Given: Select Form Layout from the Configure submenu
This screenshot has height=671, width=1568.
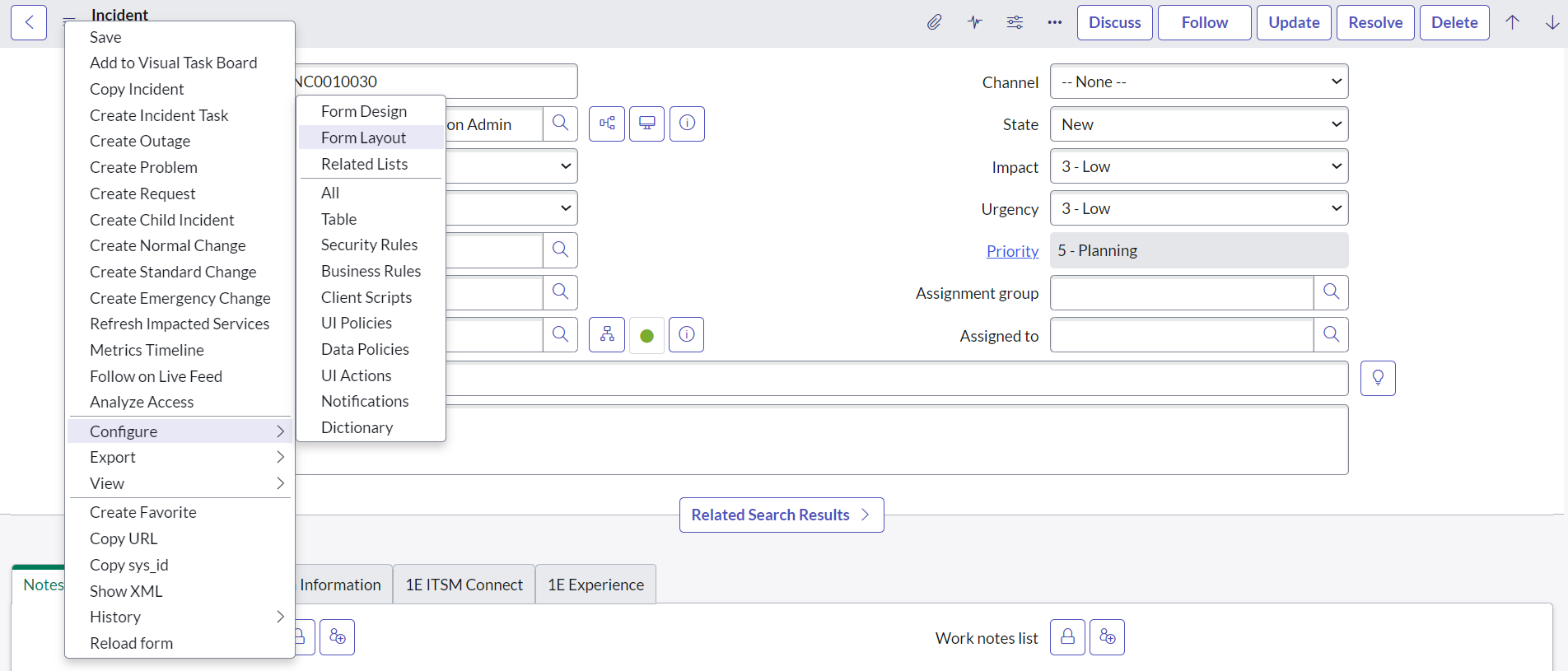Looking at the screenshot, I should coord(363,137).
